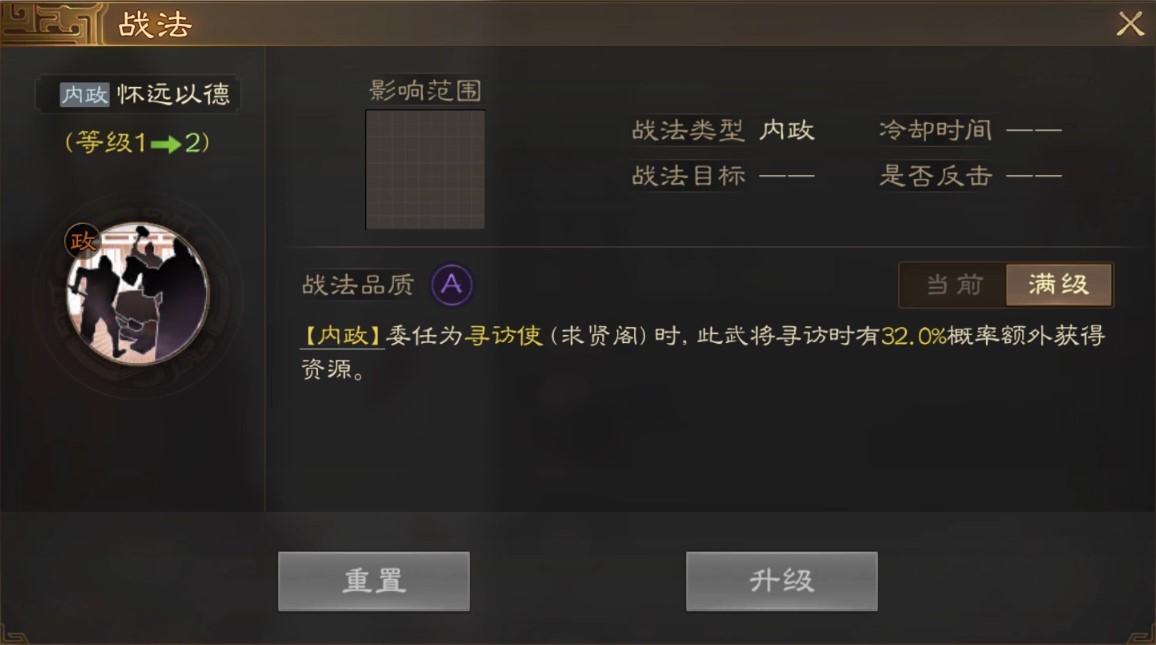Screen dimensions: 1156x645
Task: Click the green level-up arrow icon
Action: tap(166, 144)
